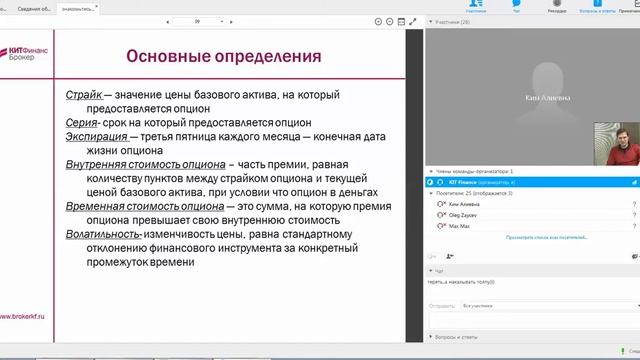Click the term 'Волатильность' on the slide
The height and width of the screenshot is (360, 640).
click(104, 234)
